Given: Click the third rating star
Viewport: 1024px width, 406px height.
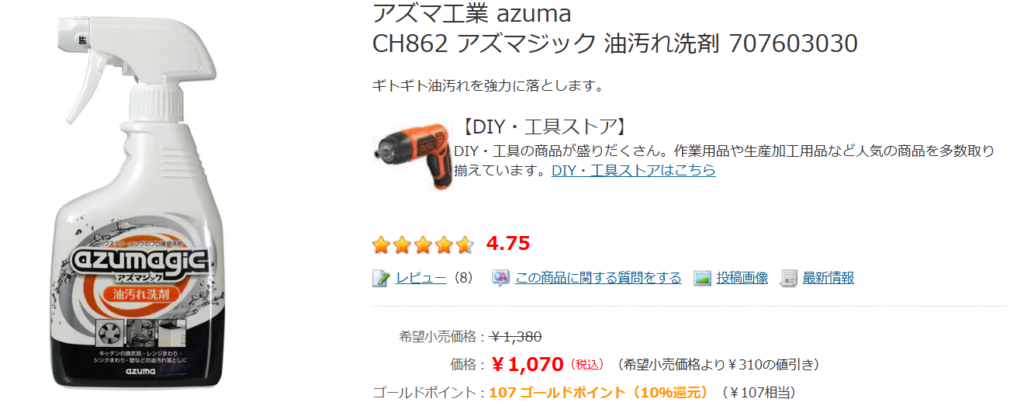Looking at the screenshot, I should click(423, 245).
